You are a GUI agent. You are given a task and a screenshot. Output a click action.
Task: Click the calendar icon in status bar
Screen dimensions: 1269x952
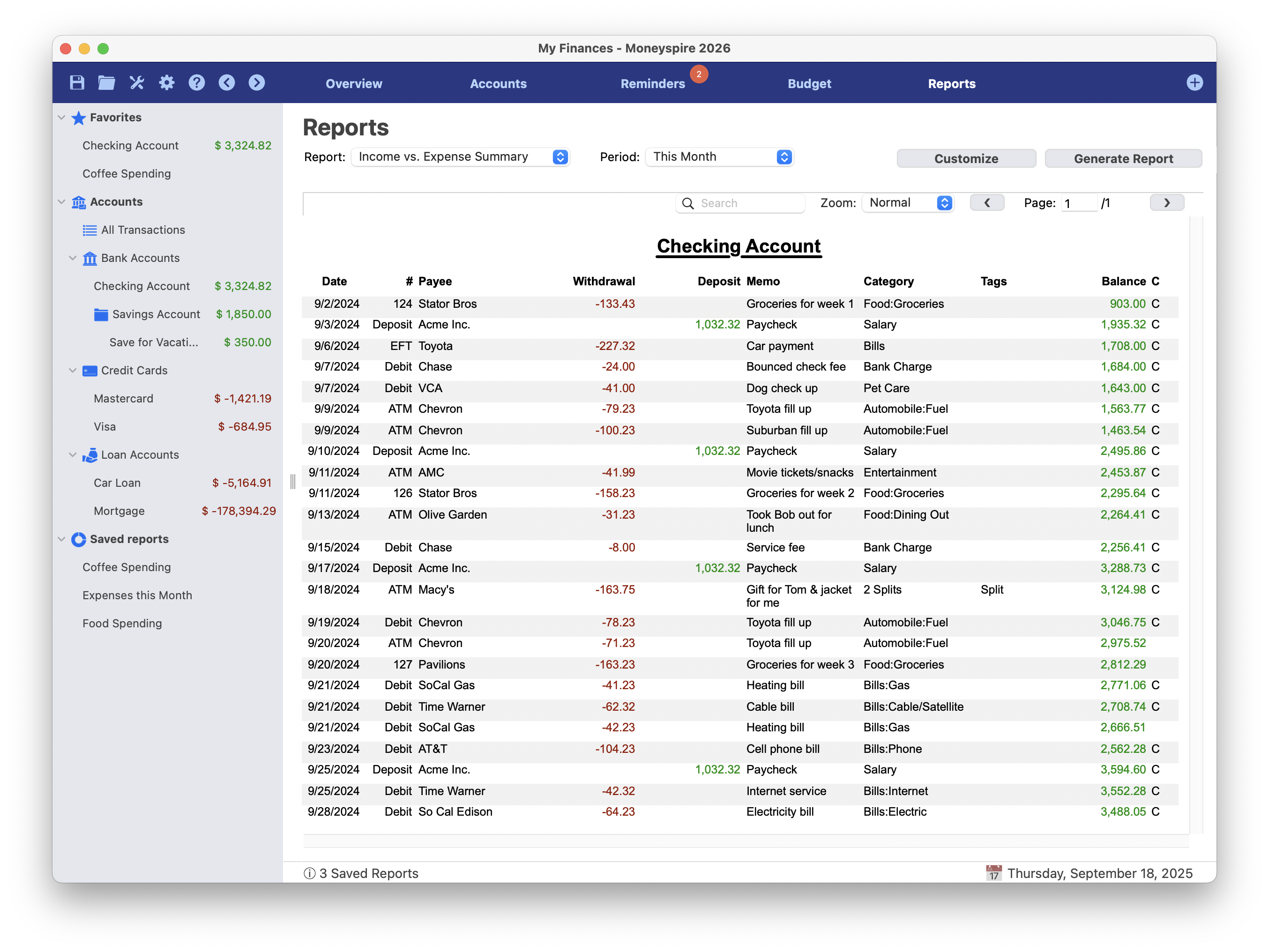pyautogui.click(x=993, y=873)
